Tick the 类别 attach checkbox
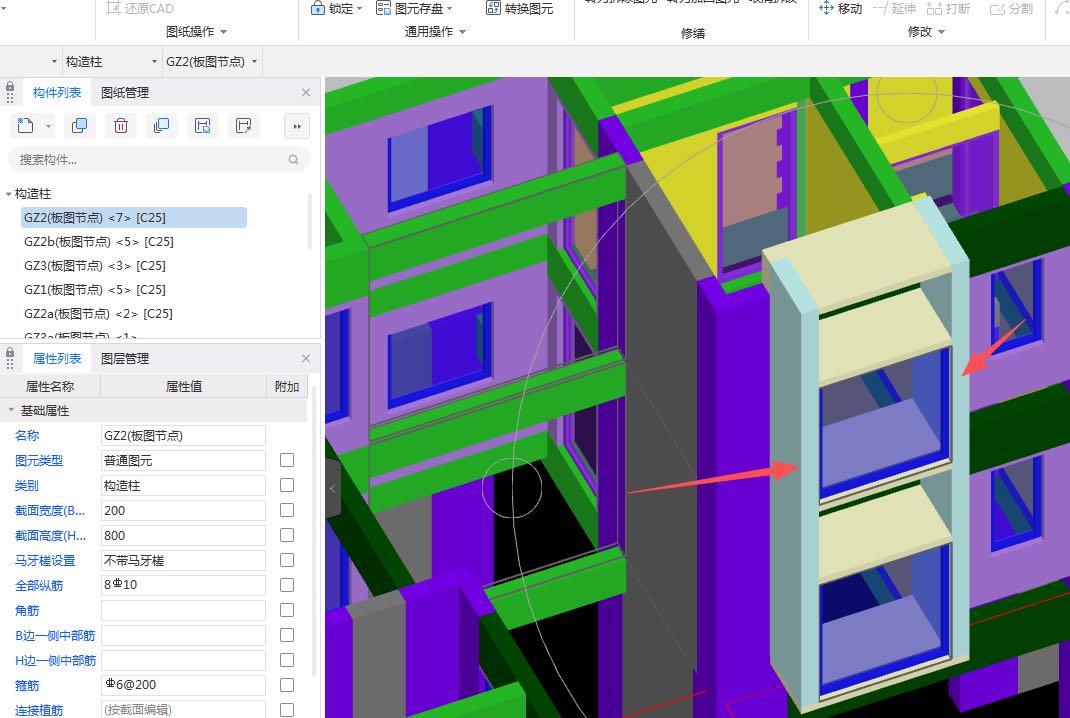This screenshot has height=718, width=1070. pos(287,485)
